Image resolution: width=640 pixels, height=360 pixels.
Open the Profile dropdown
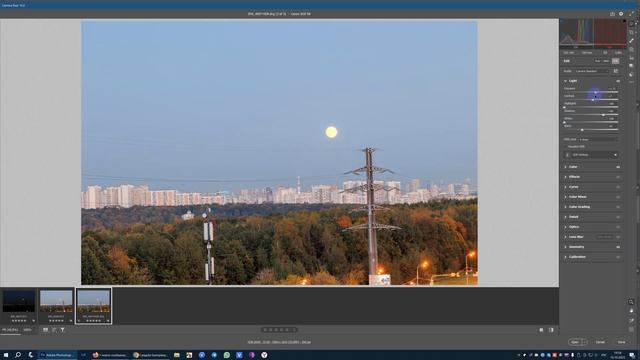tap(592, 71)
